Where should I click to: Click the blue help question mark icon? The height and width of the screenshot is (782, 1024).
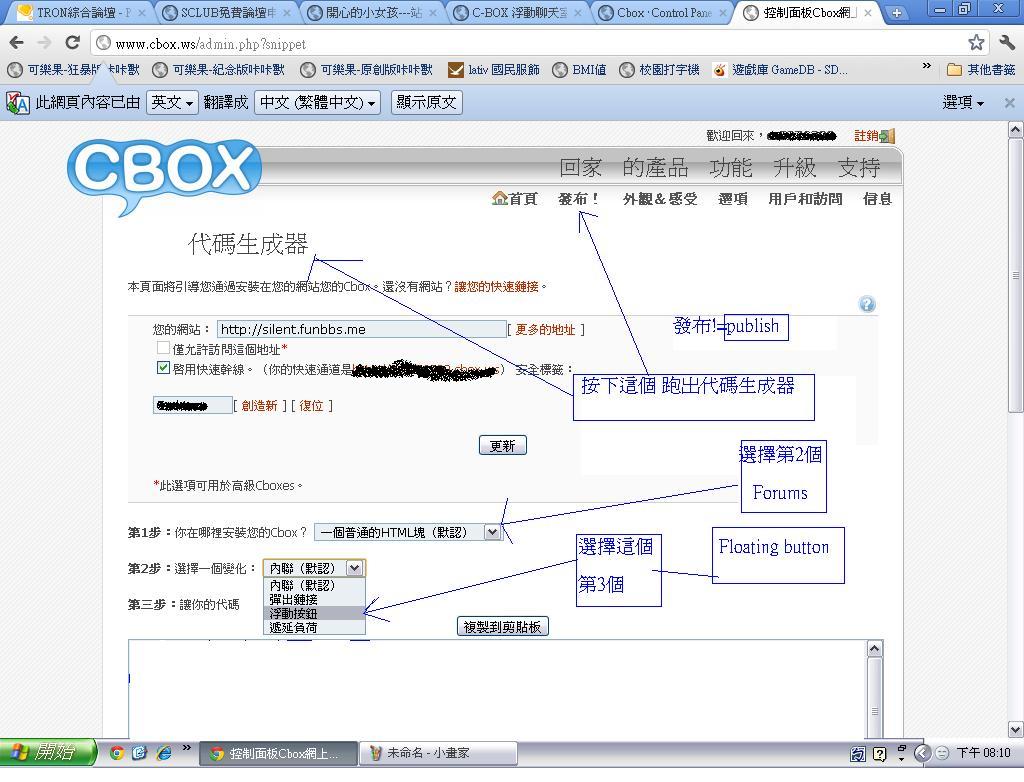click(x=867, y=304)
